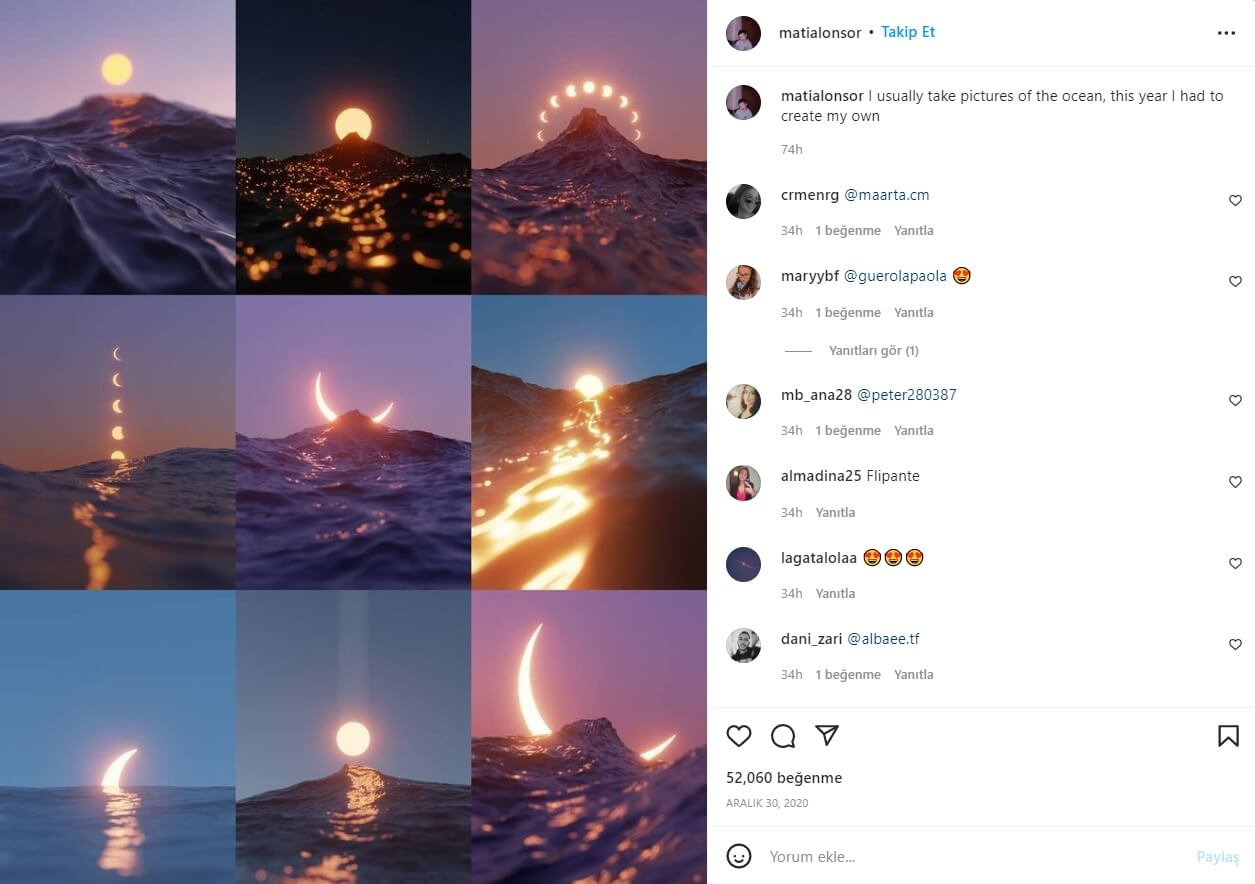This screenshot has height=884, width=1255.
Task: Open the three-dot more options menu
Action: pyautogui.click(x=1226, y=33)
